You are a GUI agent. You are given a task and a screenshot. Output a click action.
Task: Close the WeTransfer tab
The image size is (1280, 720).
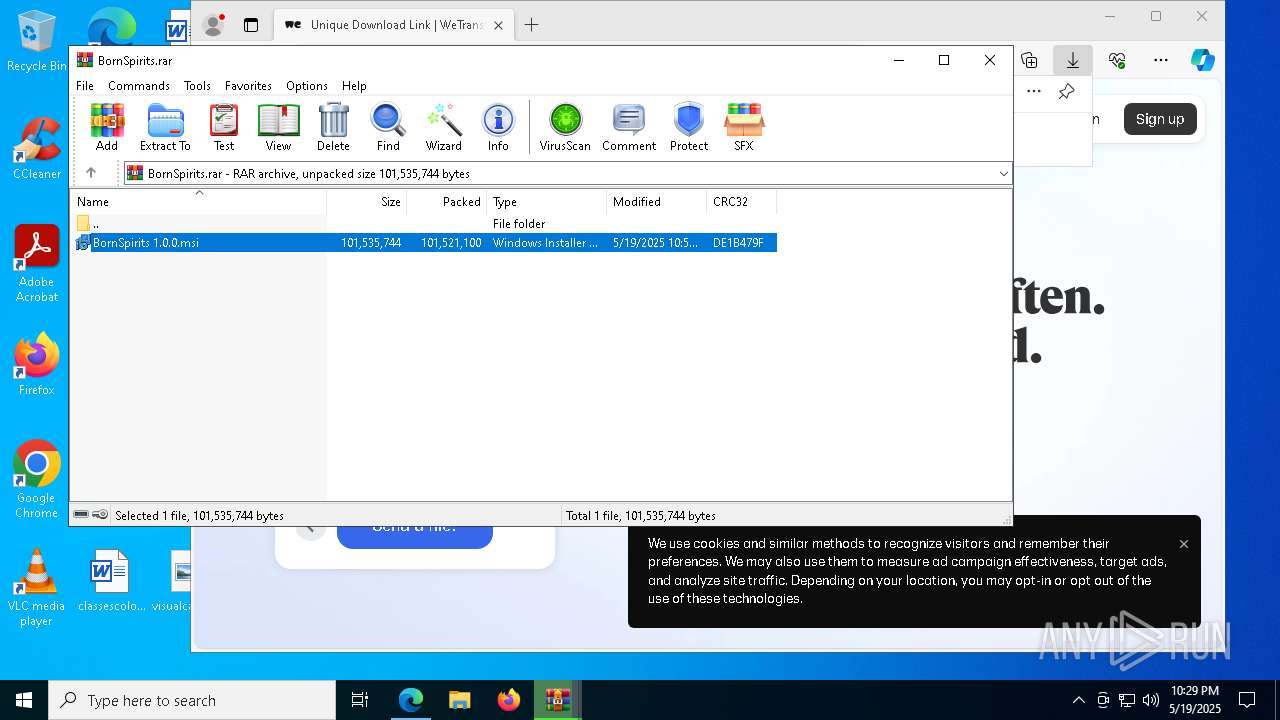tap(498, 25)
